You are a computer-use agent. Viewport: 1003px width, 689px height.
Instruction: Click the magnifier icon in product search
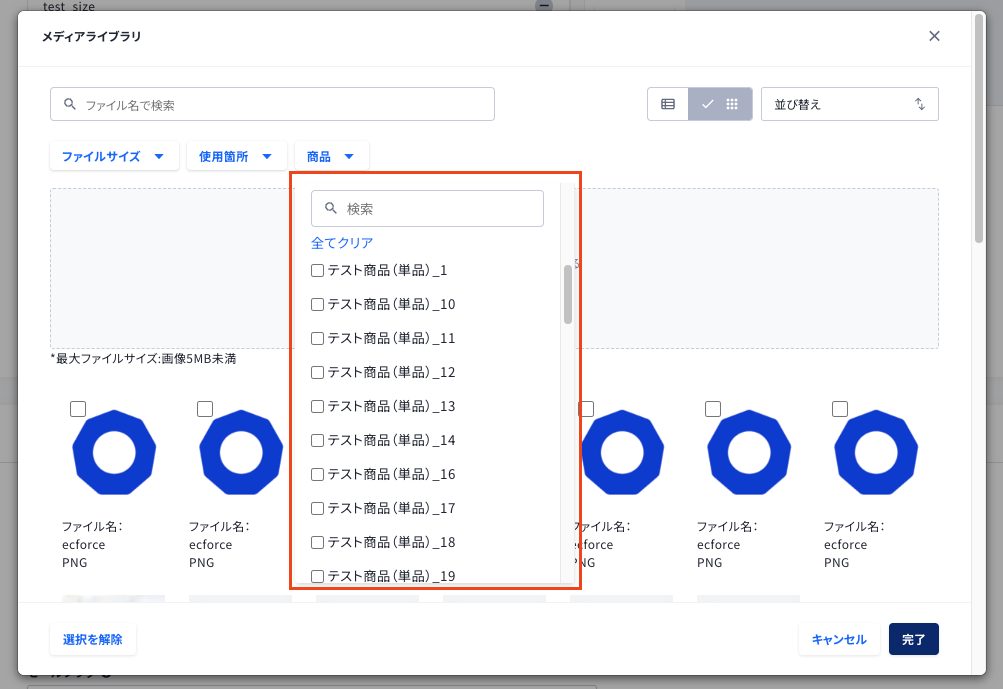coord(331,209)
